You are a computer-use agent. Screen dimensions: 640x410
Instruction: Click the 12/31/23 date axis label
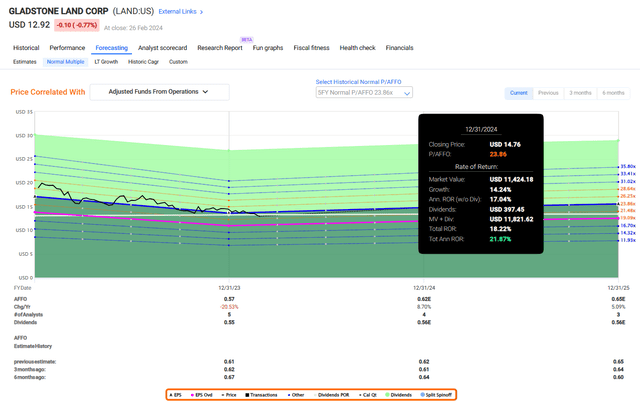(x=229, y=288)
